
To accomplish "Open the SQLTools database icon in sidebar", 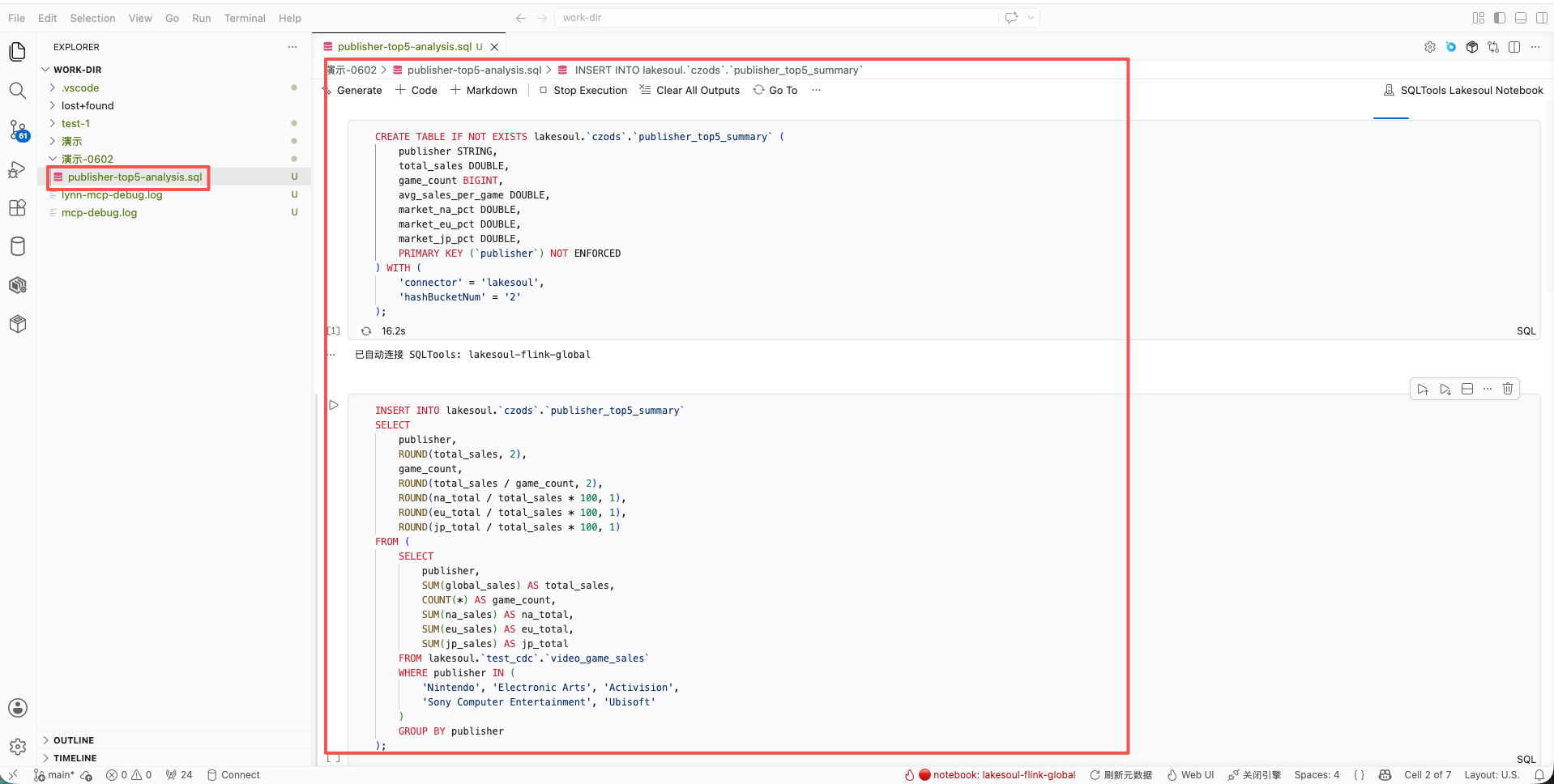I will pyautogui.click(x=18, y=246).
